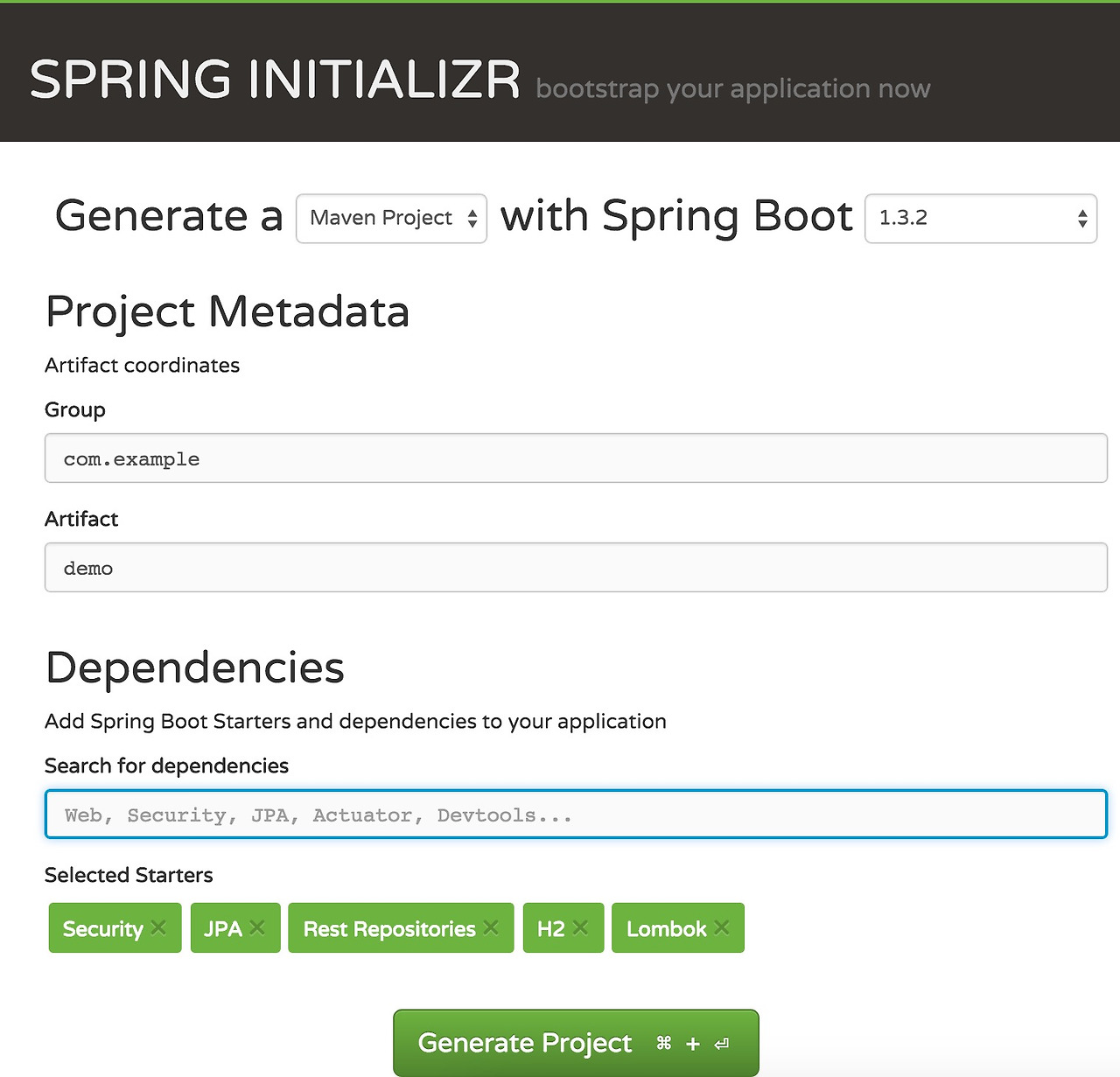Open the Spring Boot version 1.3.2 dropdown
The height and width of the screenshot is (1077, 1120).
click(980, 219)
